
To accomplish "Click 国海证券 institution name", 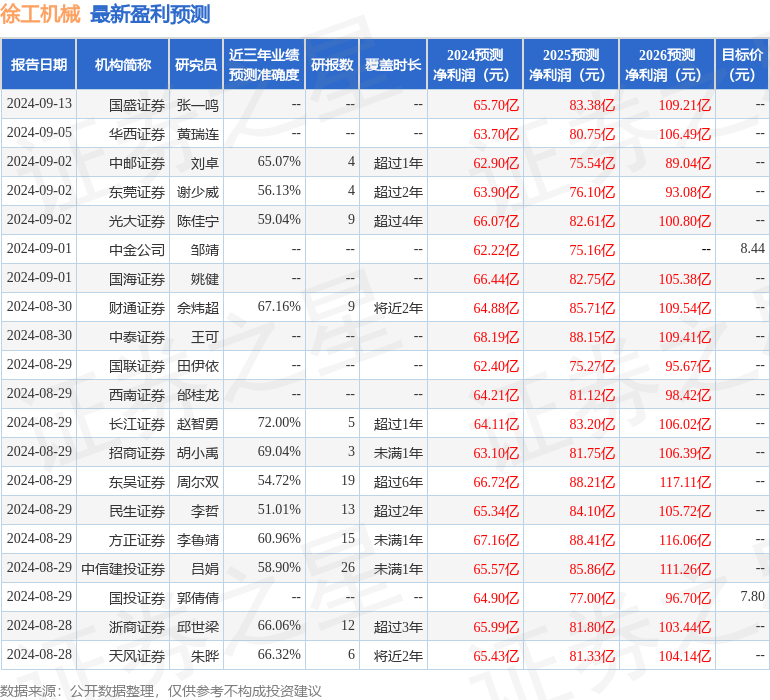I will (137, 279).
